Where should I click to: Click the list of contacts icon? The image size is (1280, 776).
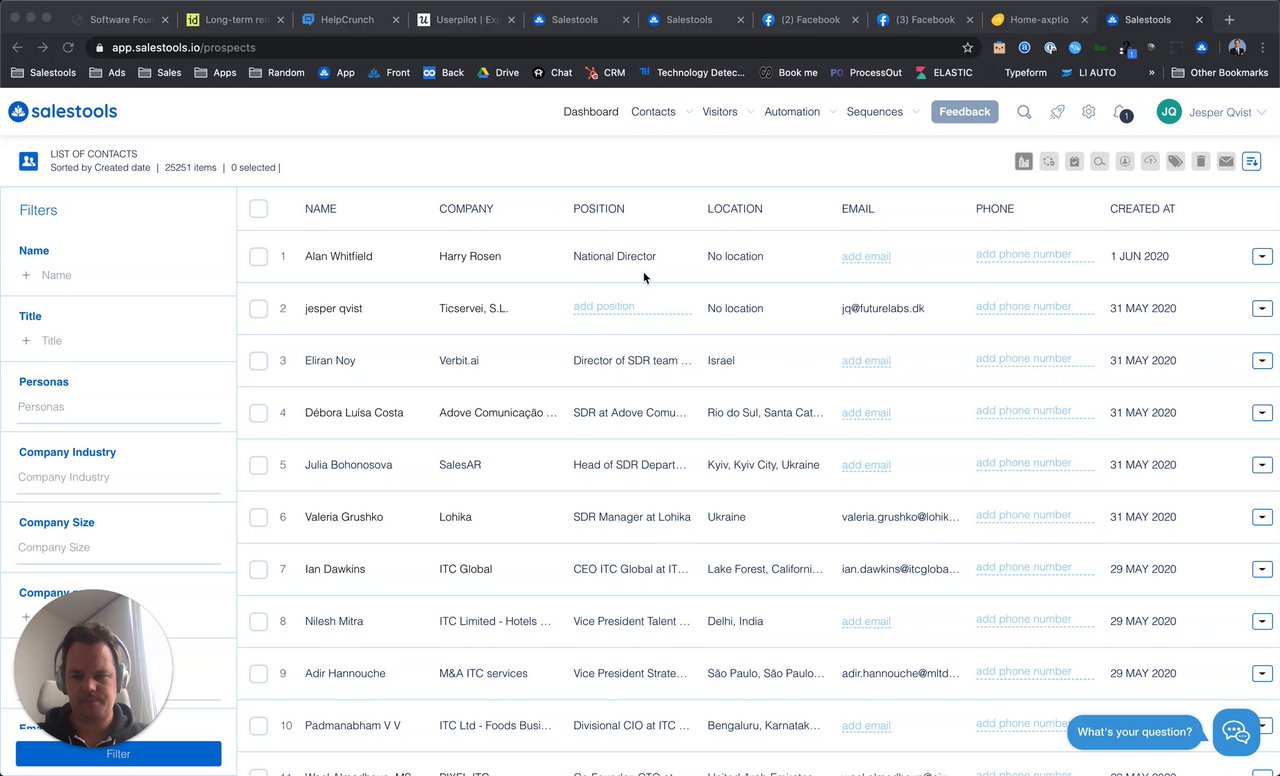pos(29,161)
